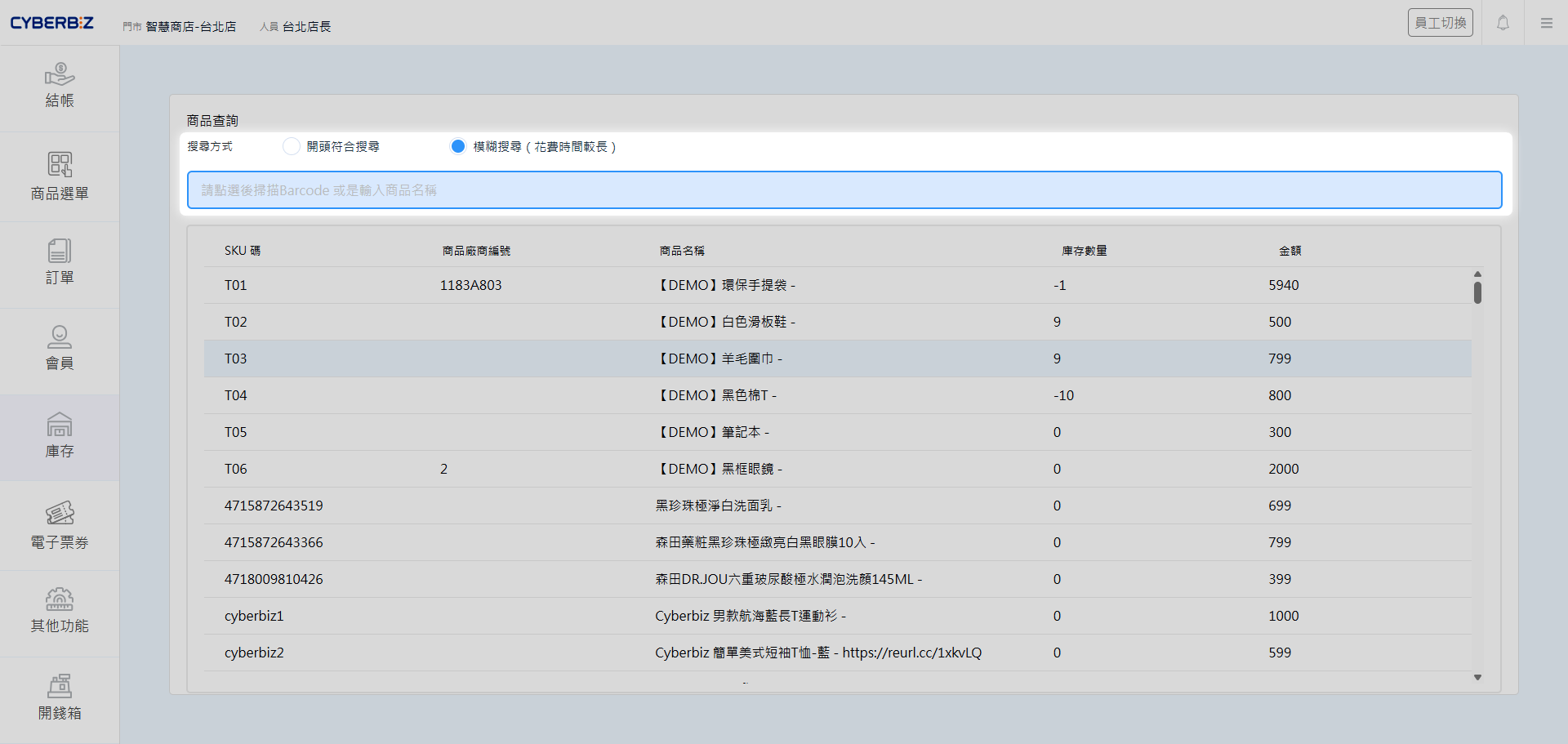This screenshot has height=744, width=1568.
Task: Select the highlighted T03 羊毛圍巾 row
Action: pos(735,359)
